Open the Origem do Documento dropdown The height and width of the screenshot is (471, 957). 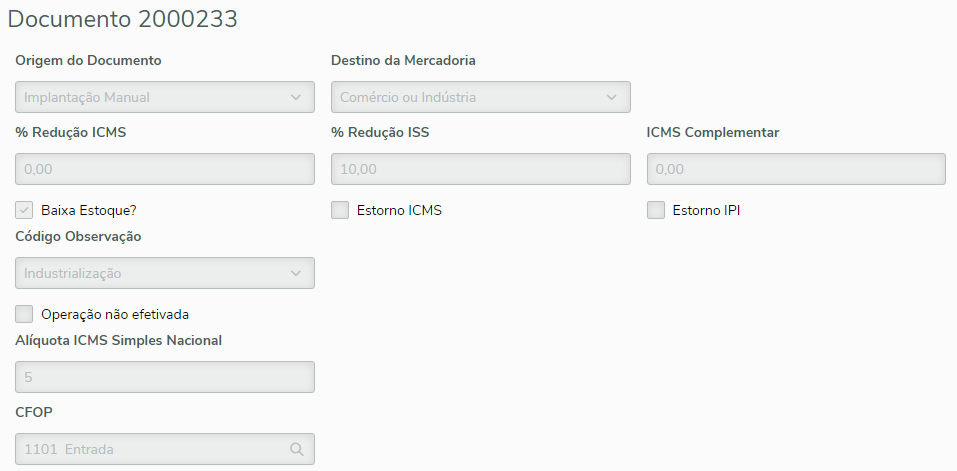pos(165,97)
